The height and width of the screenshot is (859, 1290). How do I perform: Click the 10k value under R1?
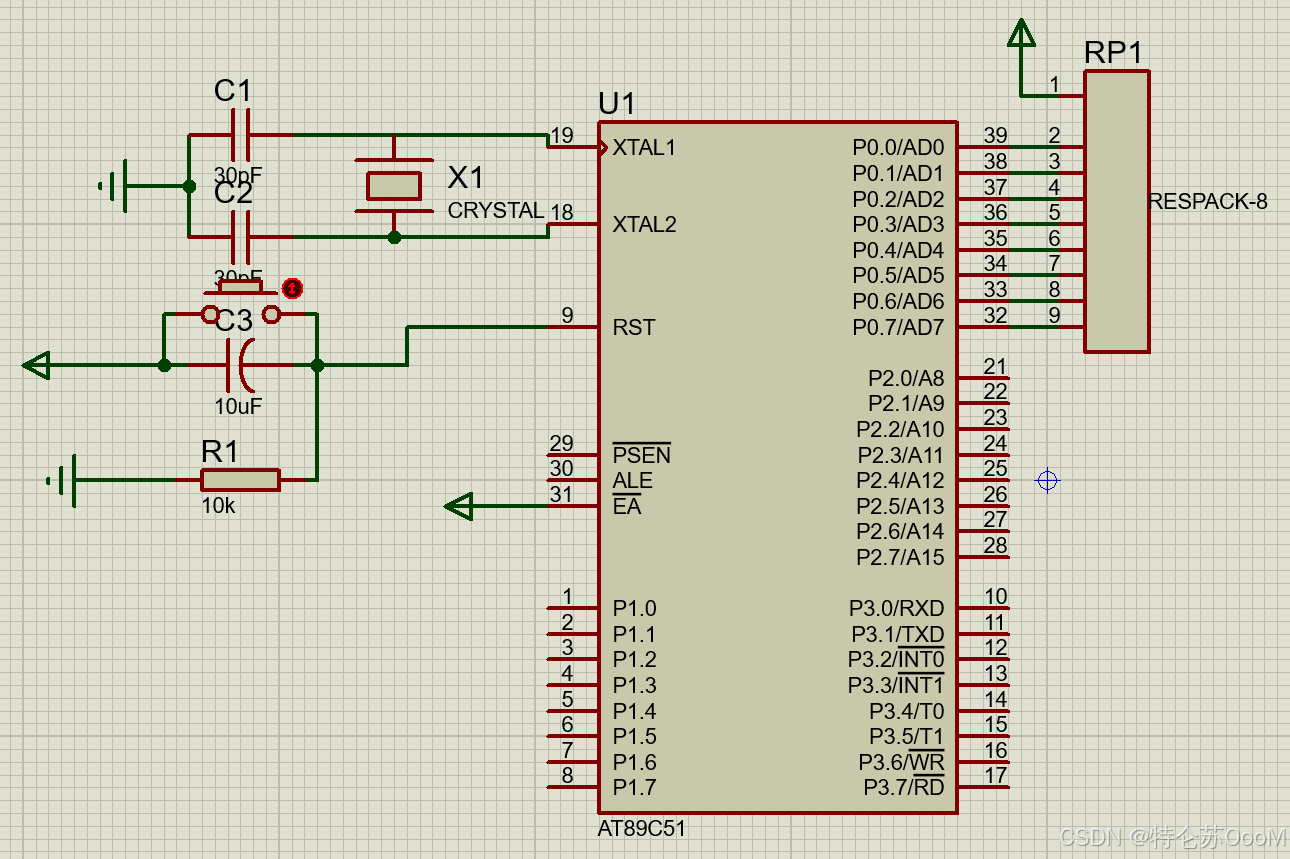point(218,506)
